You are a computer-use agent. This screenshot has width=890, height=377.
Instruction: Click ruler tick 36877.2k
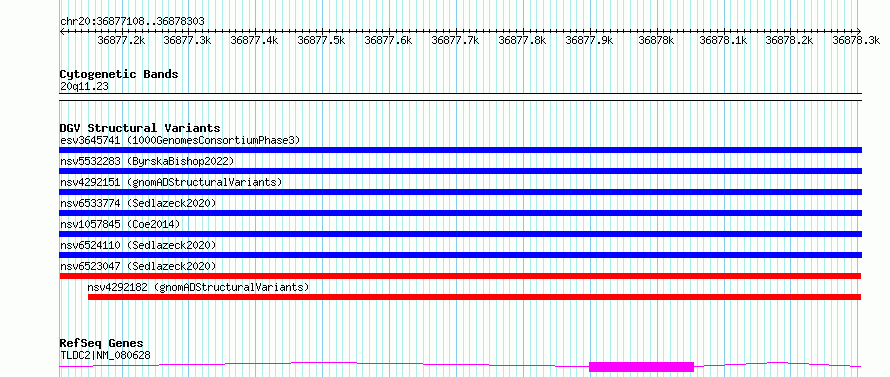tap(121, 40)
